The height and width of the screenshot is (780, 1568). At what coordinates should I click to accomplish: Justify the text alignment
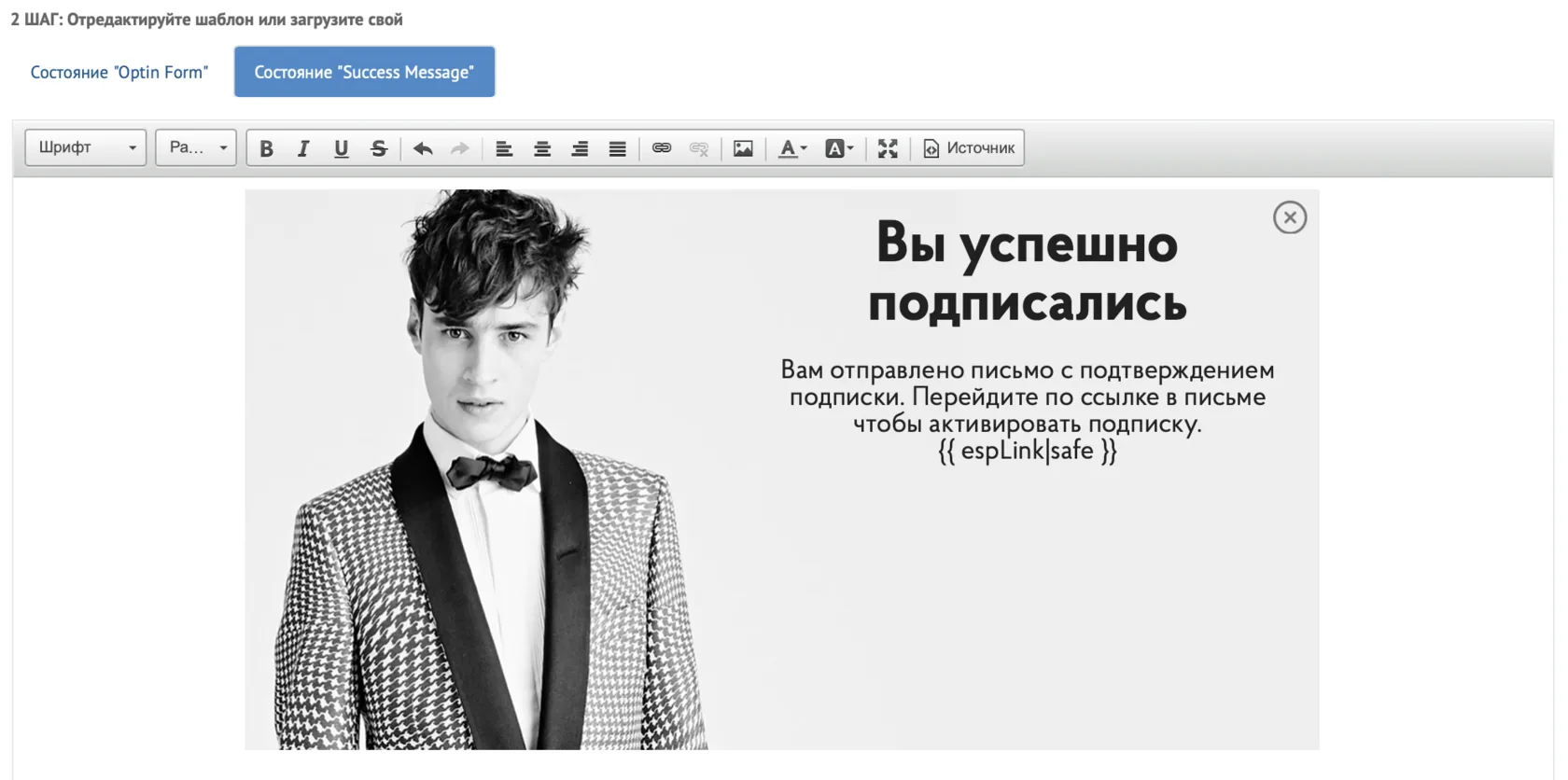pyautogui.click(x=617, y=148)
